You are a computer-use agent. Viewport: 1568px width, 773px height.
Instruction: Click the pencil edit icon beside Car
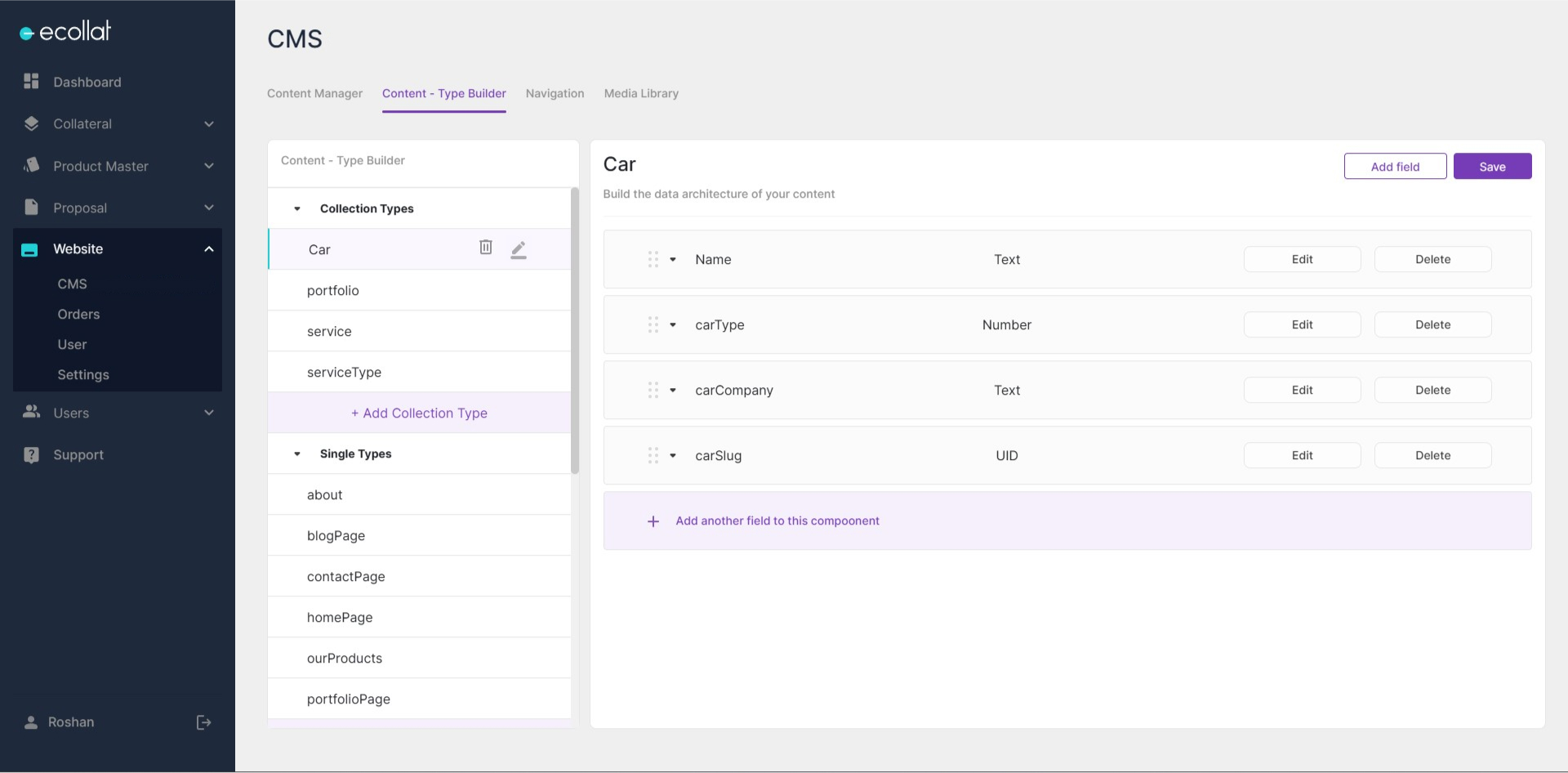(519, 249)
